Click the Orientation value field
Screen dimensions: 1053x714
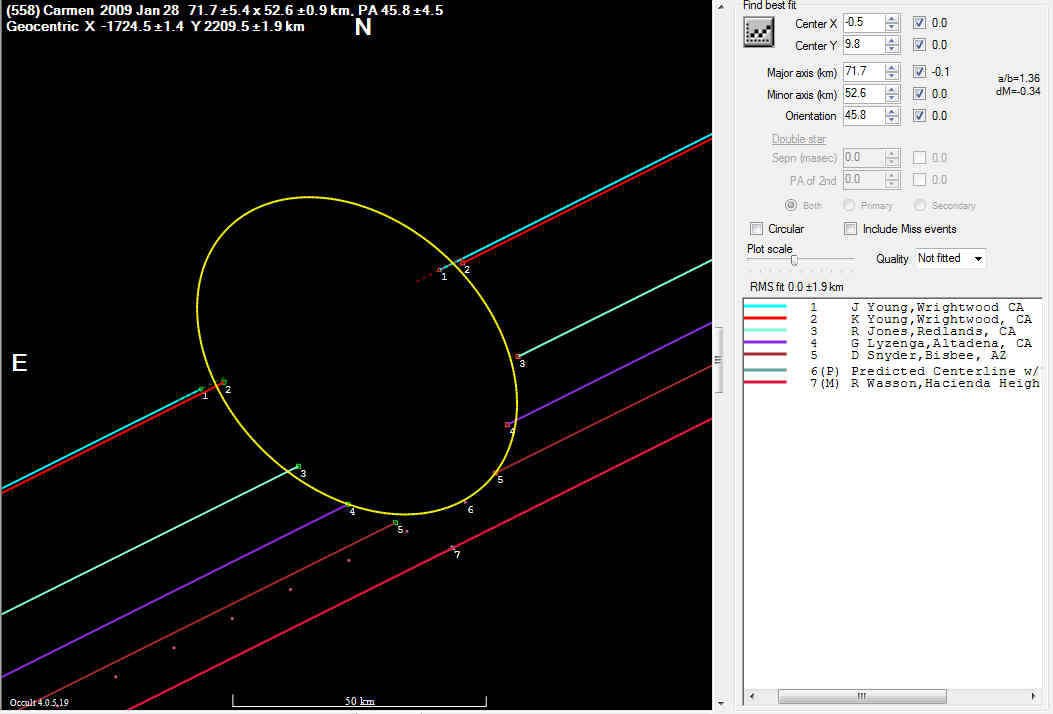click(x=864, y=116)
